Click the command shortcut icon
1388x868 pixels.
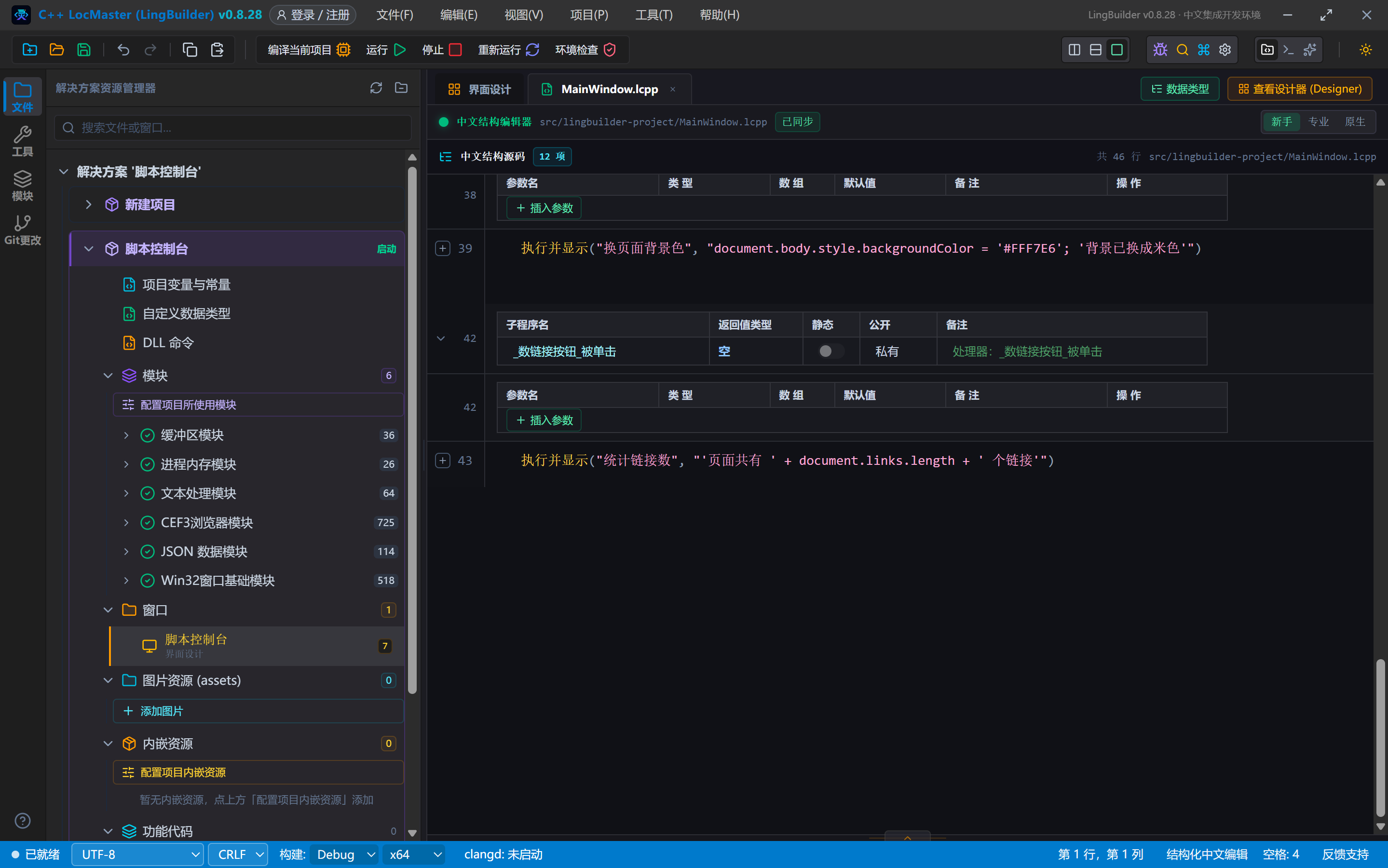[1204, 50]
